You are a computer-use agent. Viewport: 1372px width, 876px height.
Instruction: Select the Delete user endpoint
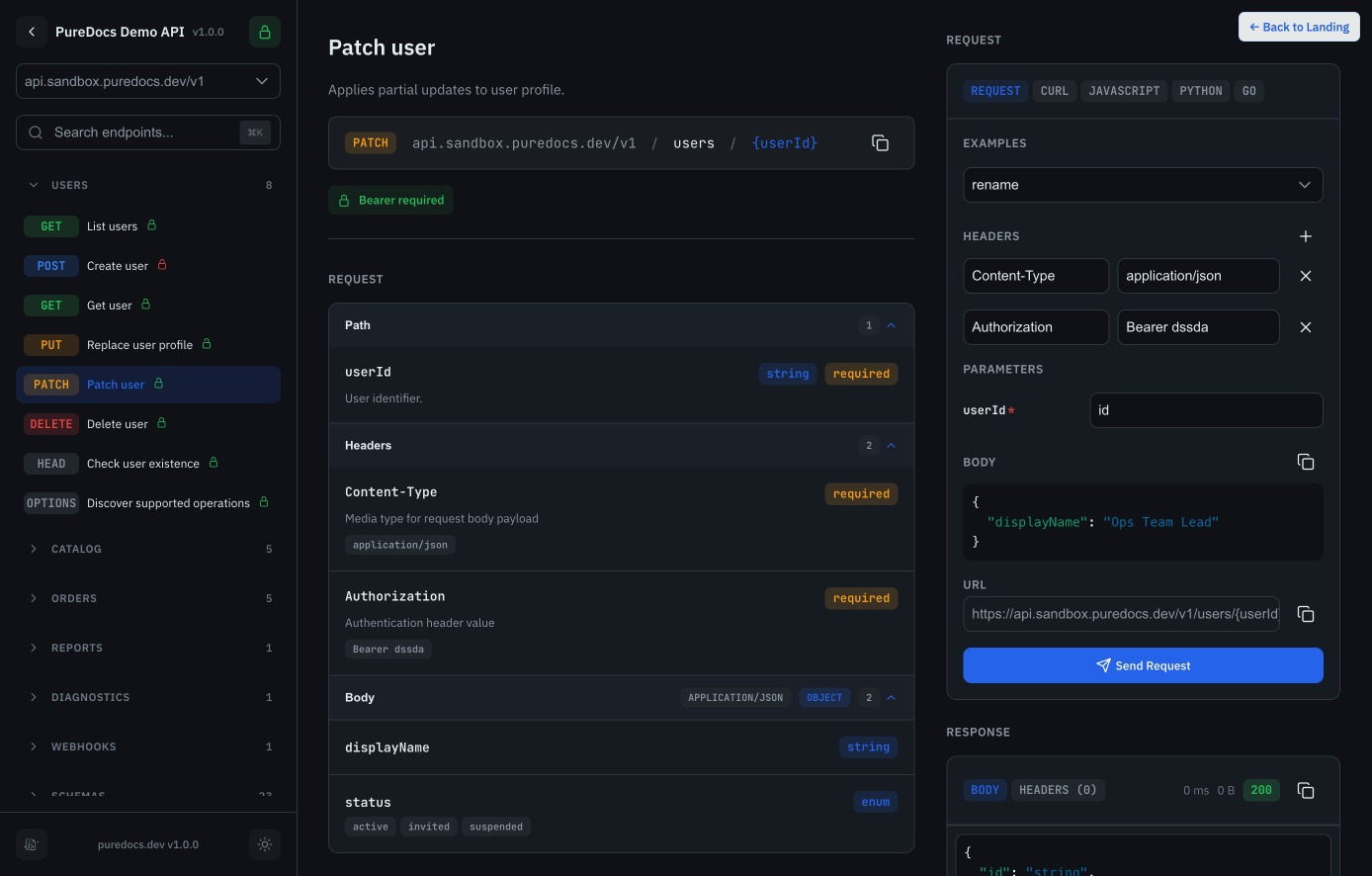(118, 424)
